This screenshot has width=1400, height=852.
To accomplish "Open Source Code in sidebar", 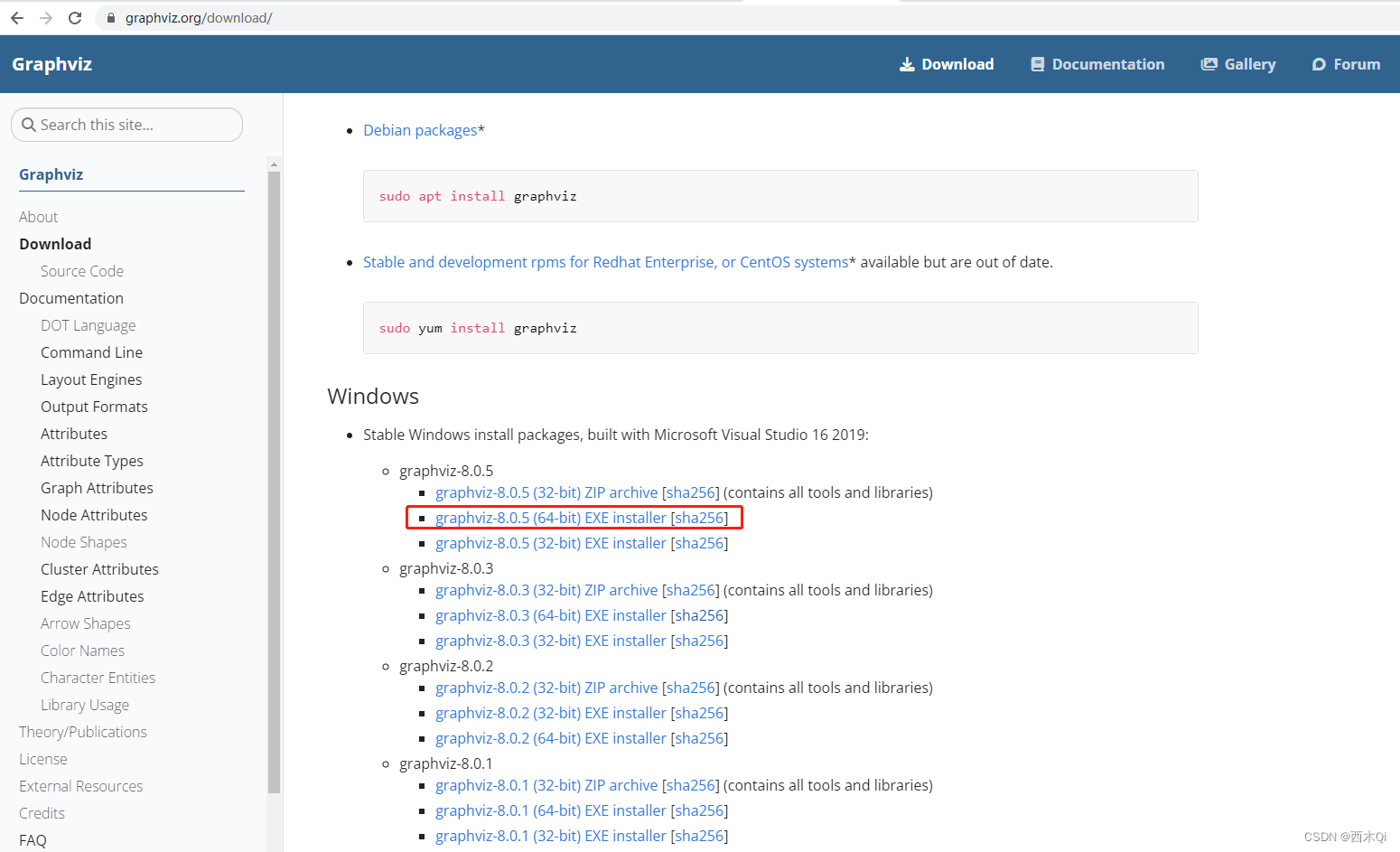I will pyautogui.click(x=82, y=271).
